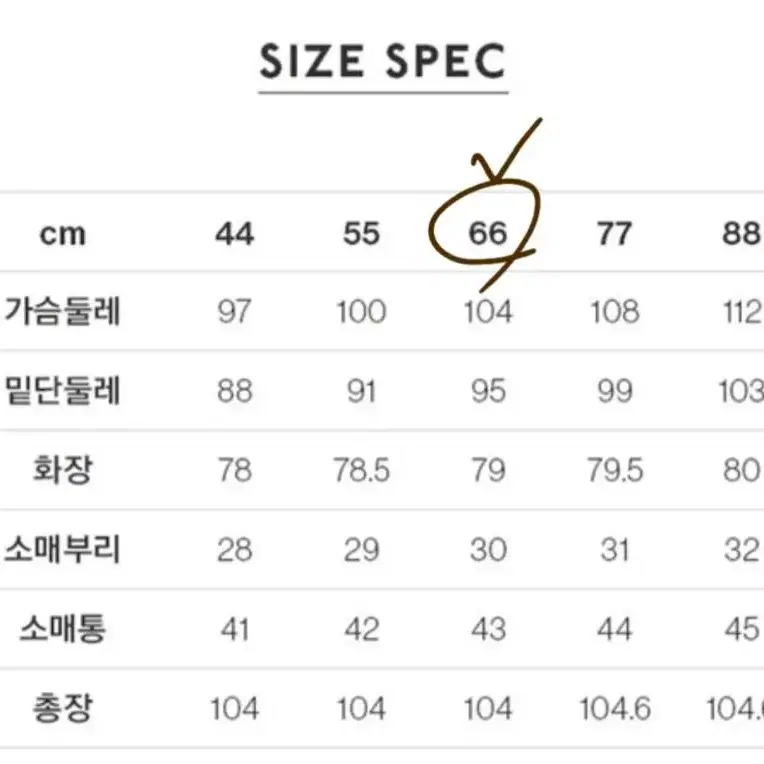
Task: Select the circled 66 size column header
Action: pos(488,233)
